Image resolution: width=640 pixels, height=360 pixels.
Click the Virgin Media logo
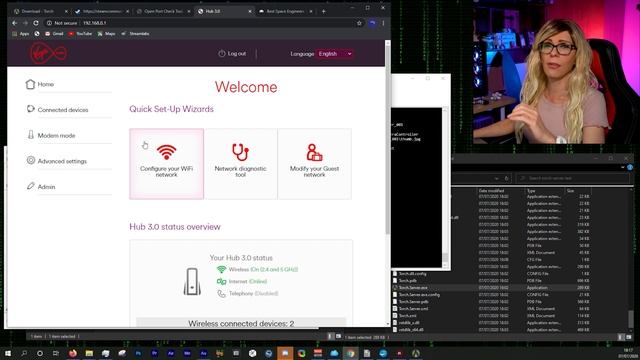[x=48, y=53]
